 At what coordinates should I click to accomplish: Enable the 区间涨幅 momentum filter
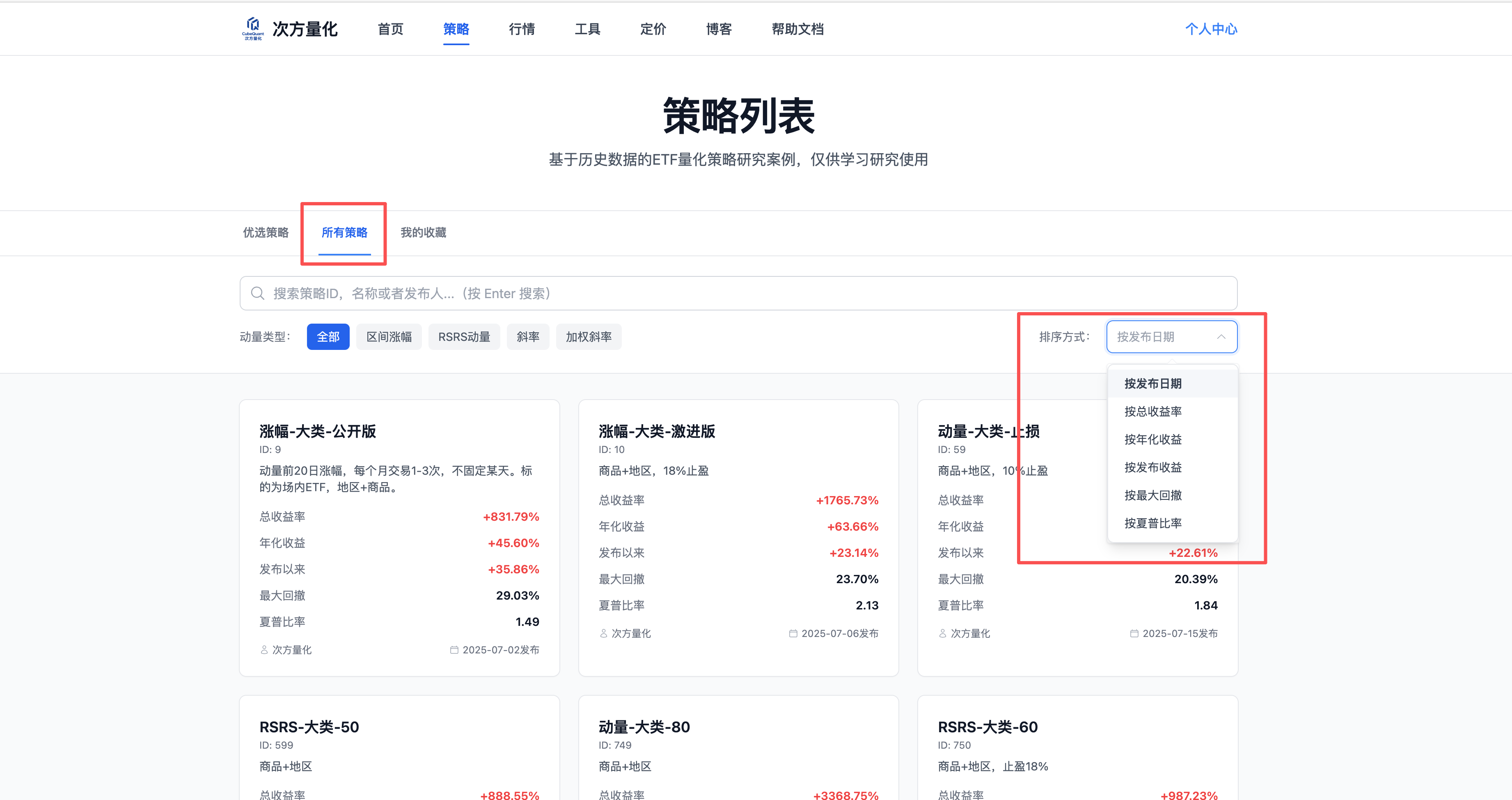[x=389, y=337]
